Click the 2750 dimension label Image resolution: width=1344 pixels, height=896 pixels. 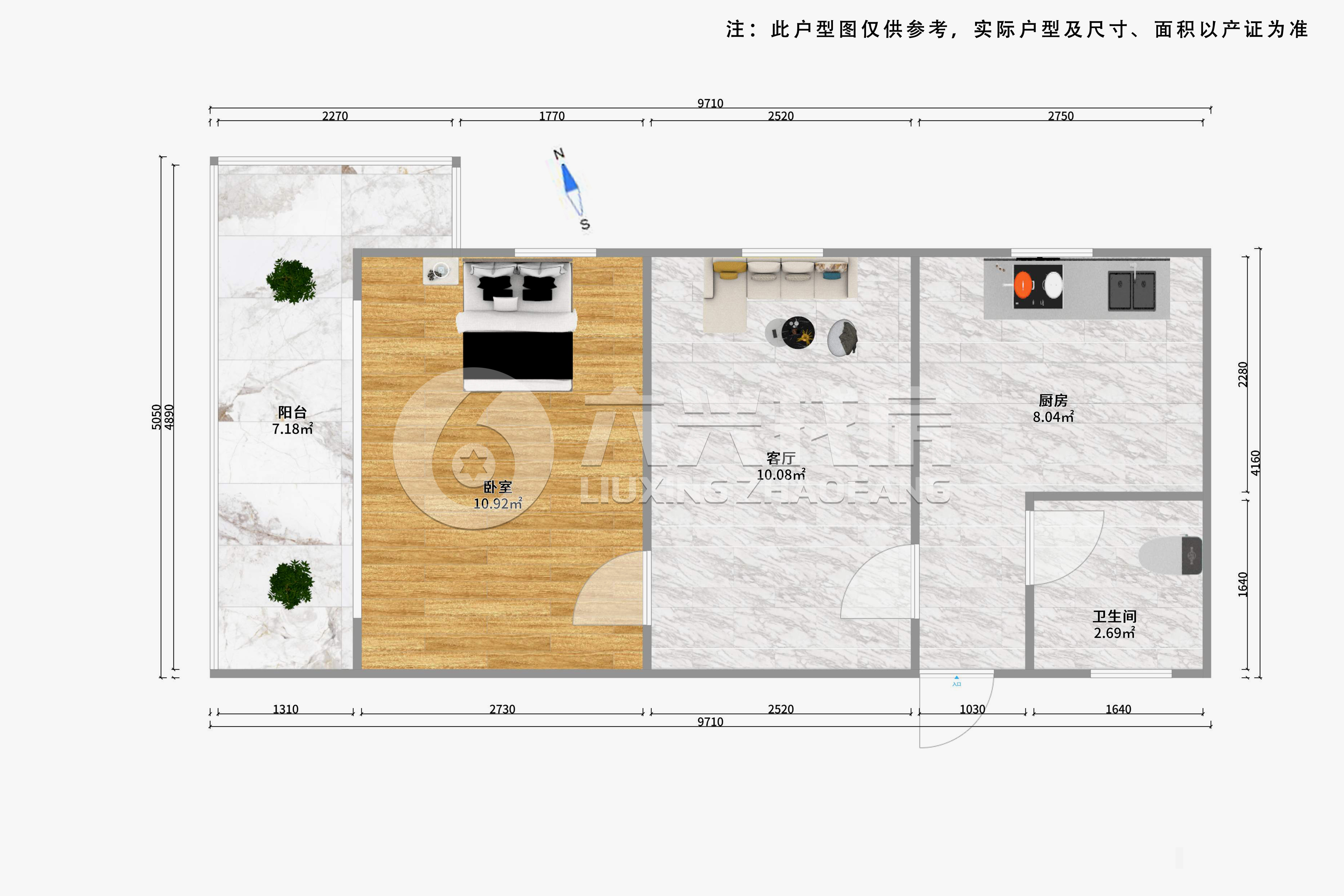tap(1061, 116)
